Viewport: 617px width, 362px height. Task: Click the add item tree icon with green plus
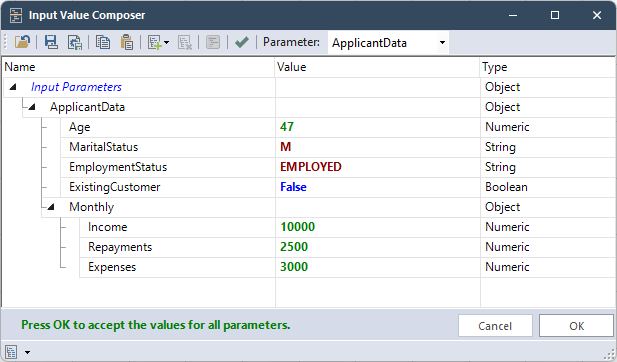click(155, 42)
